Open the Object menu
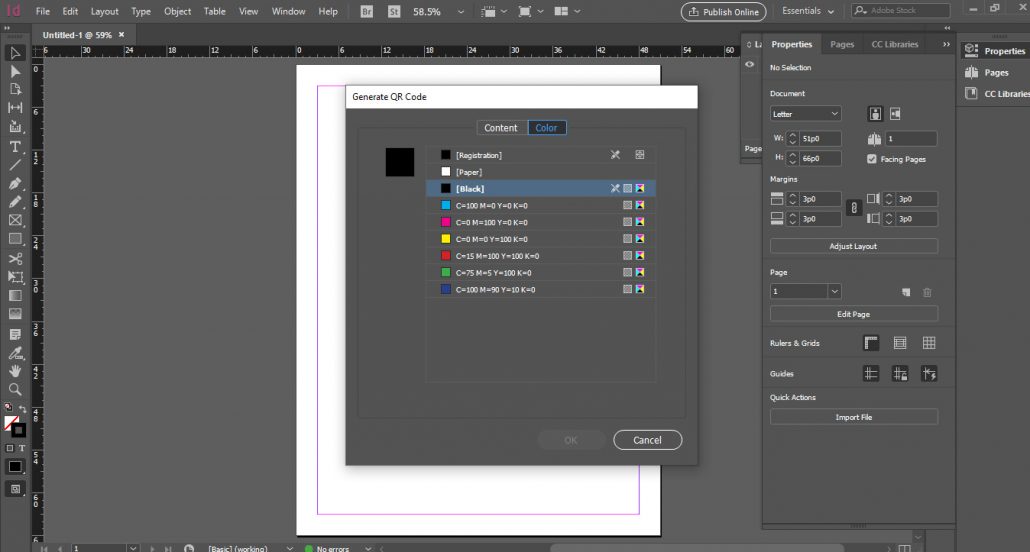This screenshot has height=552, width=1030. pos(177,11)
